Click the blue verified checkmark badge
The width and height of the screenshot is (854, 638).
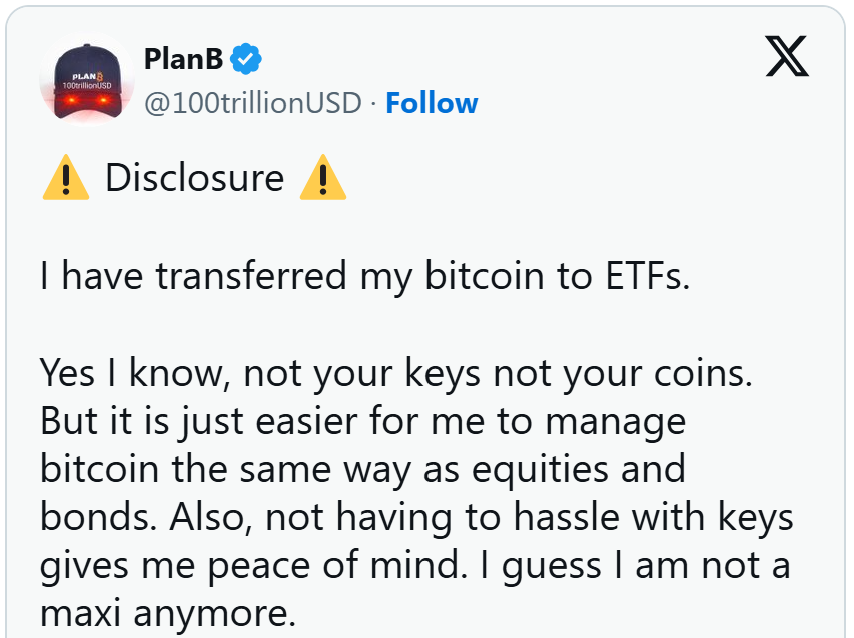[246, 59]
